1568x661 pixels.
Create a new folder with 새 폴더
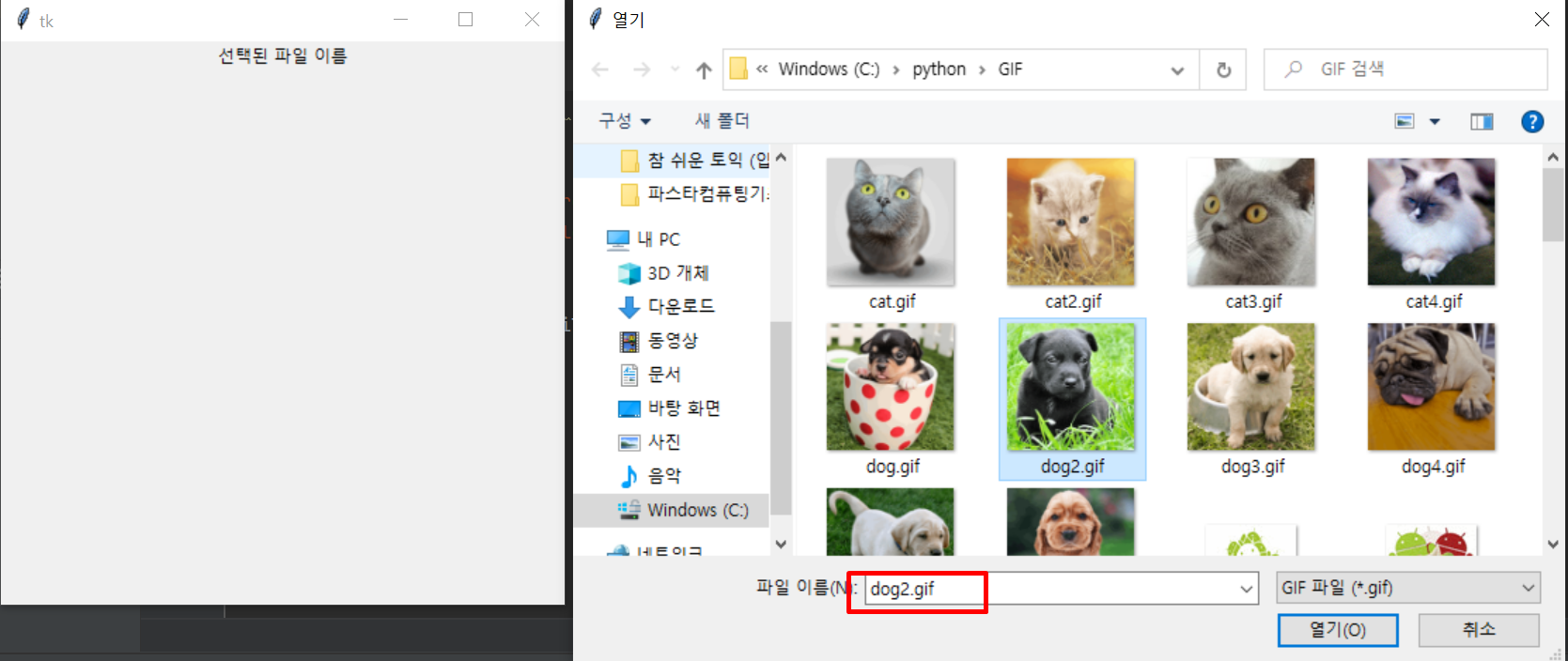point(722,121)
